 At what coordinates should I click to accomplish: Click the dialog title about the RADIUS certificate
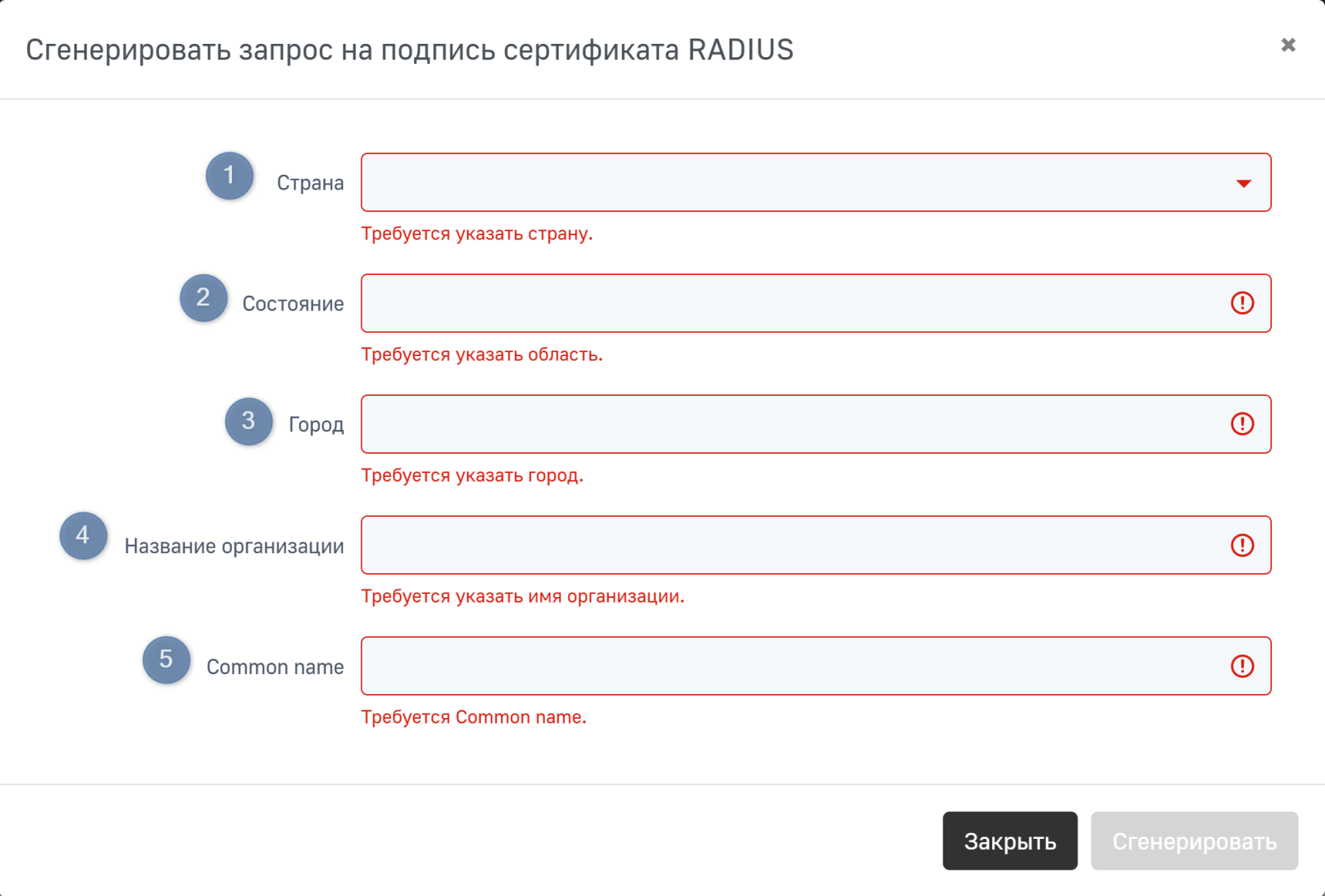[409, 50]
